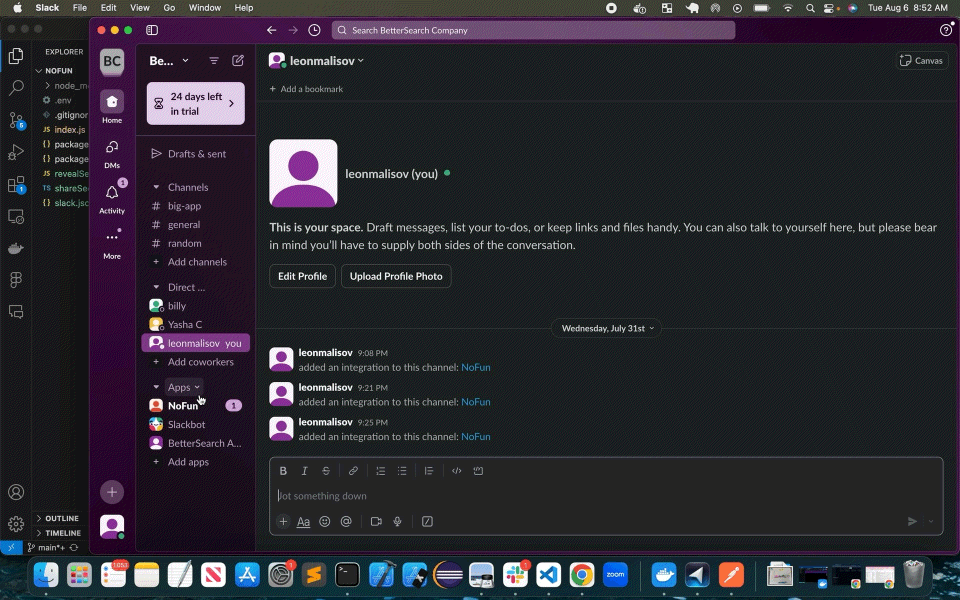The width and height of the screenshot is (960, 600).
Task: Click the BC workspace switcher icon
Action: coord(111,61)
